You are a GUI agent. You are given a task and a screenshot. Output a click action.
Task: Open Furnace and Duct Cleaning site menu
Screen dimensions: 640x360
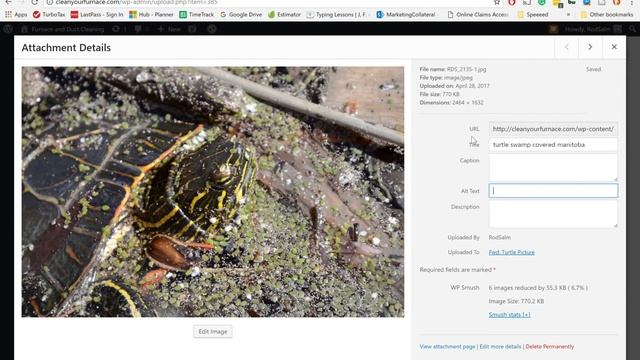tap(62, 29)
